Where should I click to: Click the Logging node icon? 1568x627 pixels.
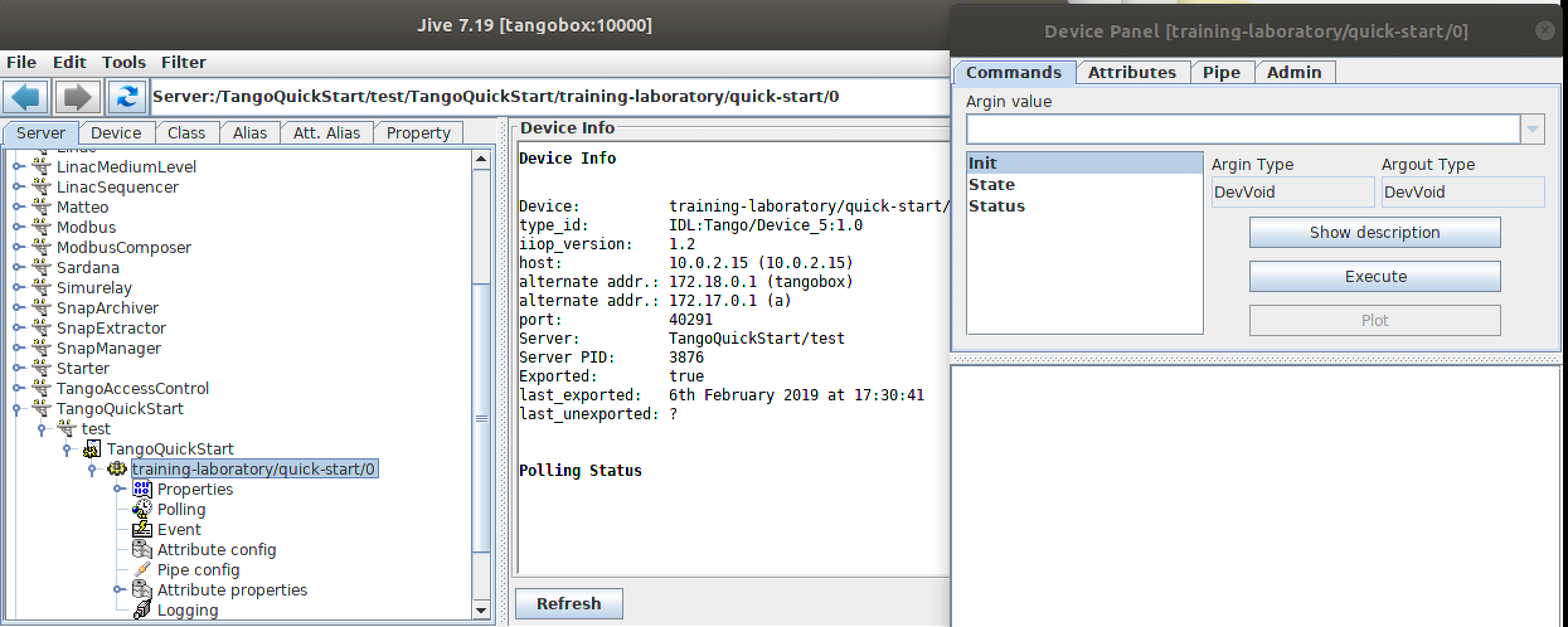tap(142, 610)
